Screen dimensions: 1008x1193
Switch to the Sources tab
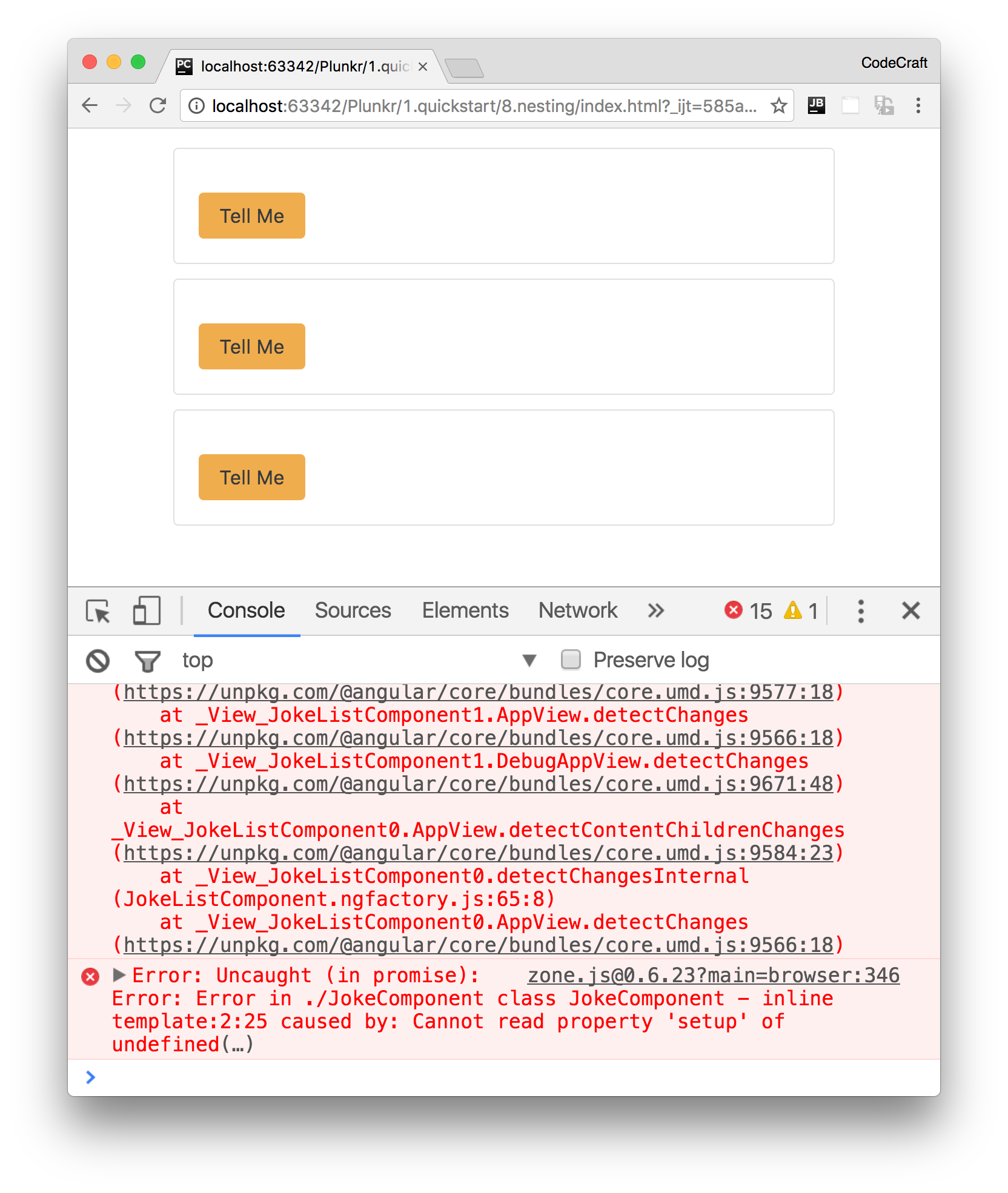(x=353, y=610)
